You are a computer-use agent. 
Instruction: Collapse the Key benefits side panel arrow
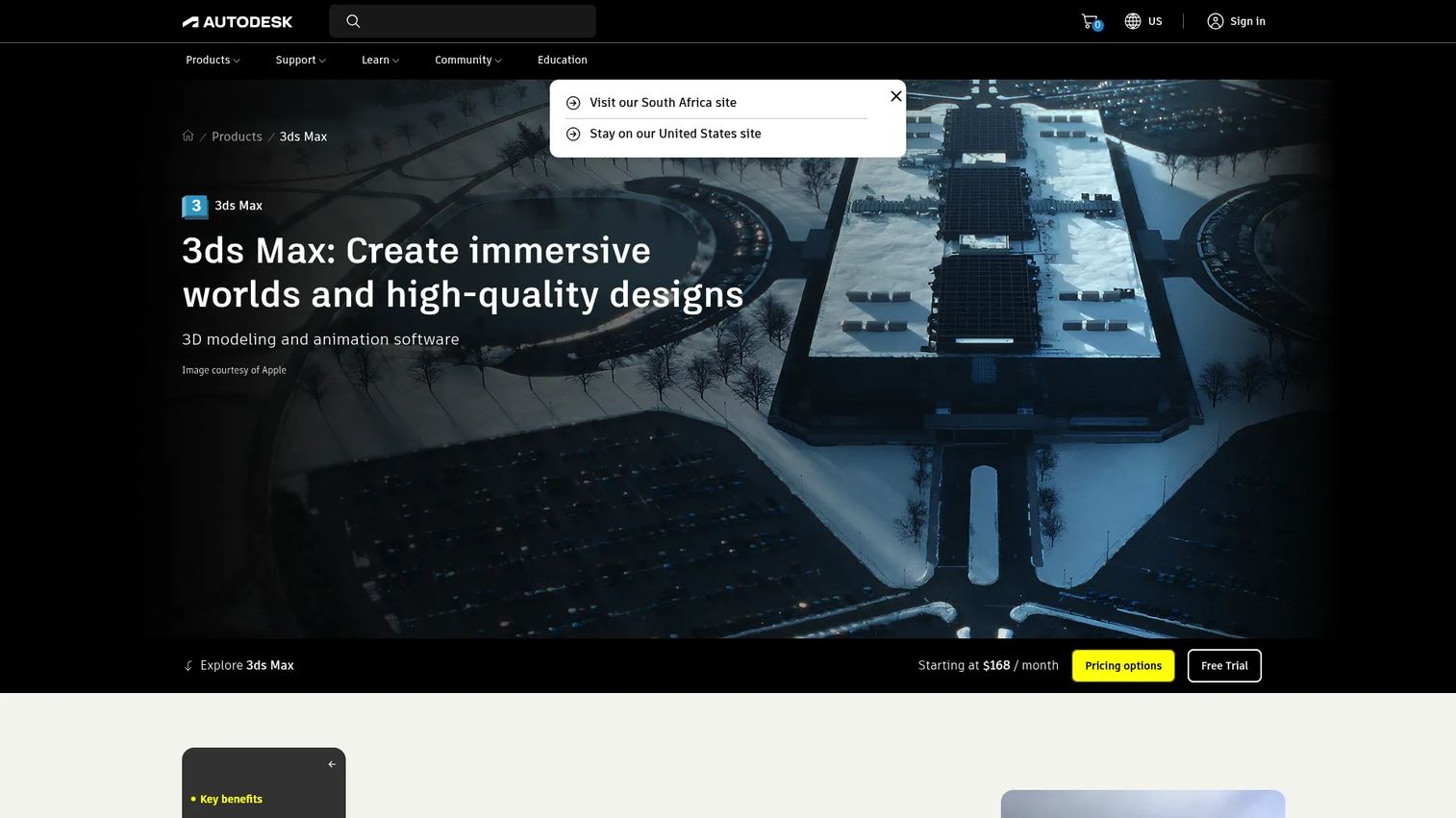[x=332, y=764]
